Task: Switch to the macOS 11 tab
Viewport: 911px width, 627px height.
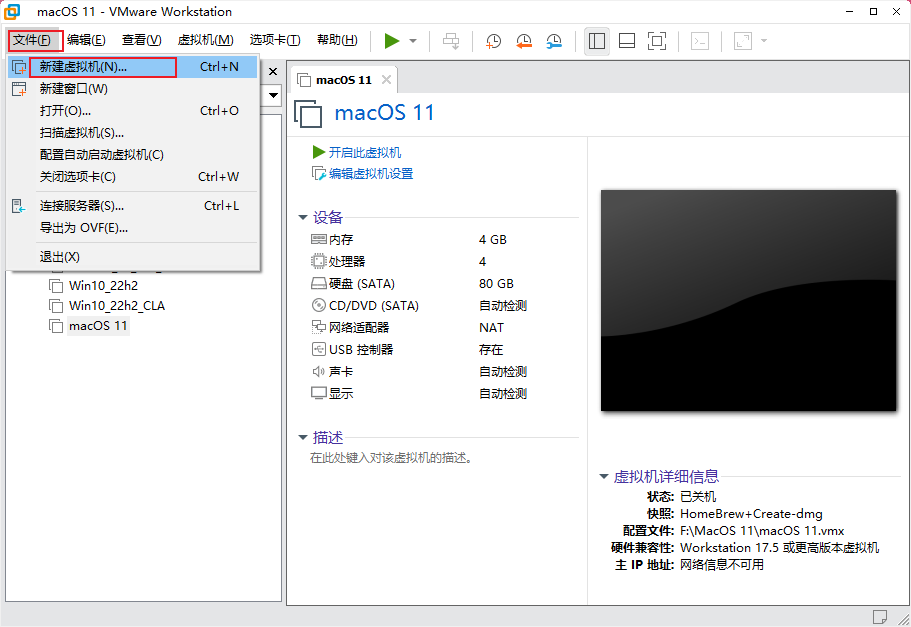Action: [x=343, y=80]
